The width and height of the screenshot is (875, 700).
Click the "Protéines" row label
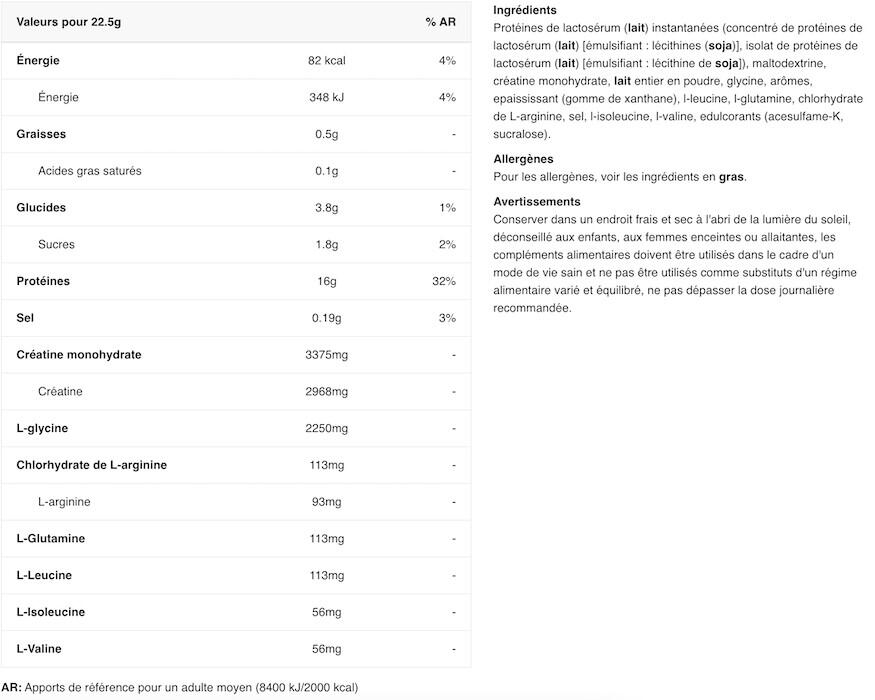(x=43, y=281)
